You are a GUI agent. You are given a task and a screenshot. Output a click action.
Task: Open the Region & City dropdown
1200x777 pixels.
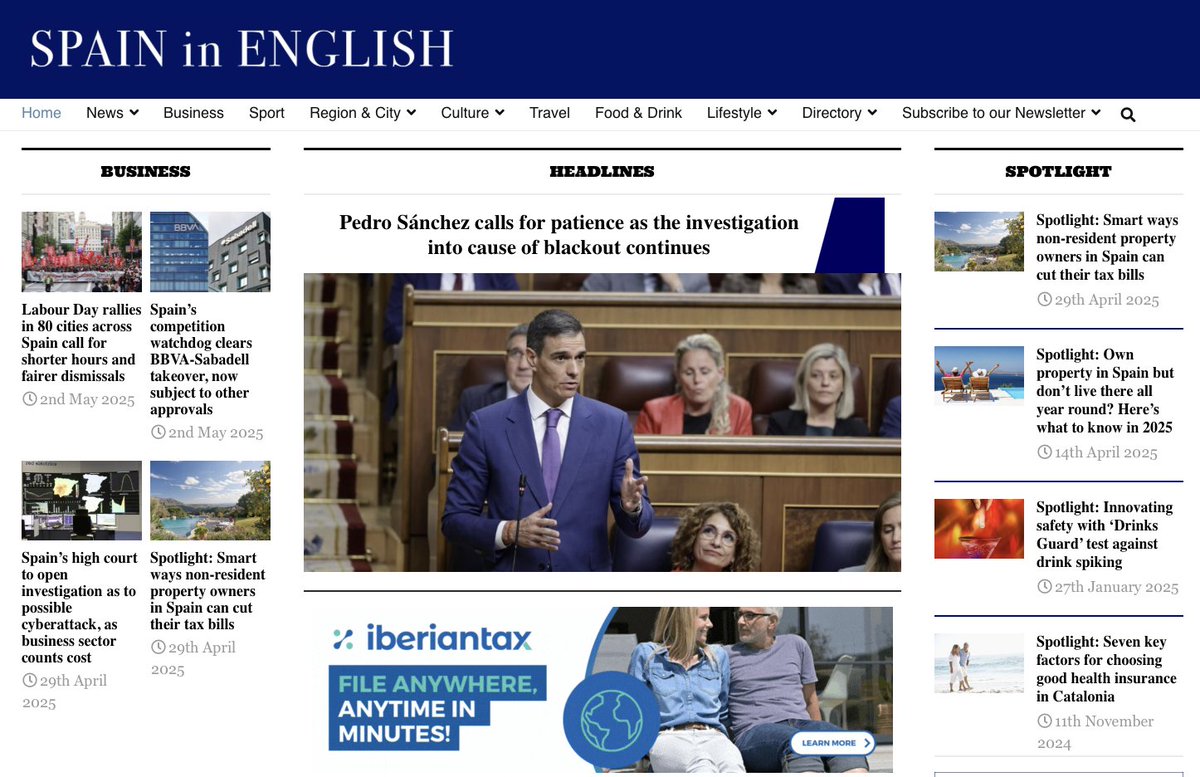[362, 113]
